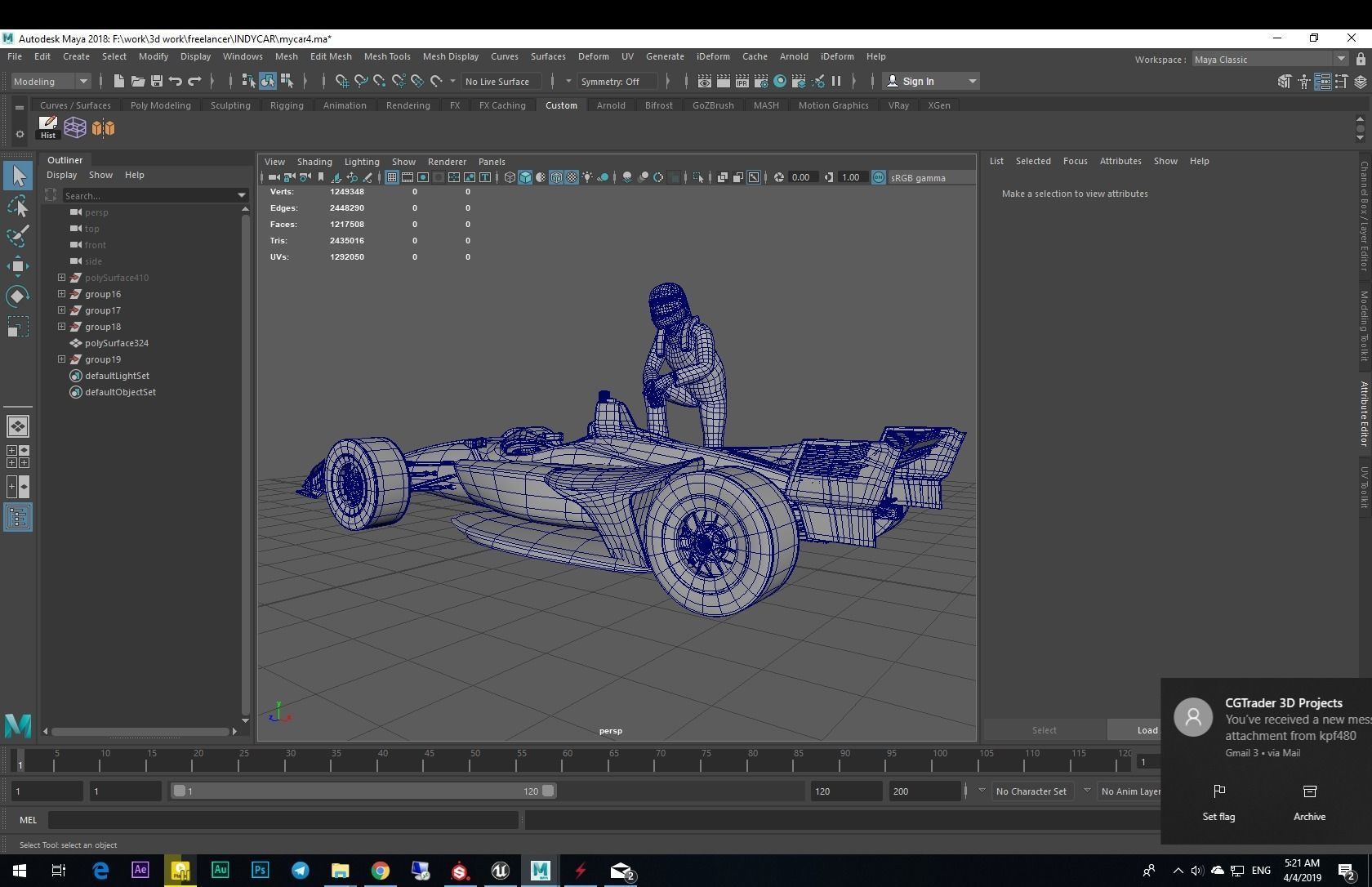
Task: Click the IPR render icon
Action: point(742,81)
